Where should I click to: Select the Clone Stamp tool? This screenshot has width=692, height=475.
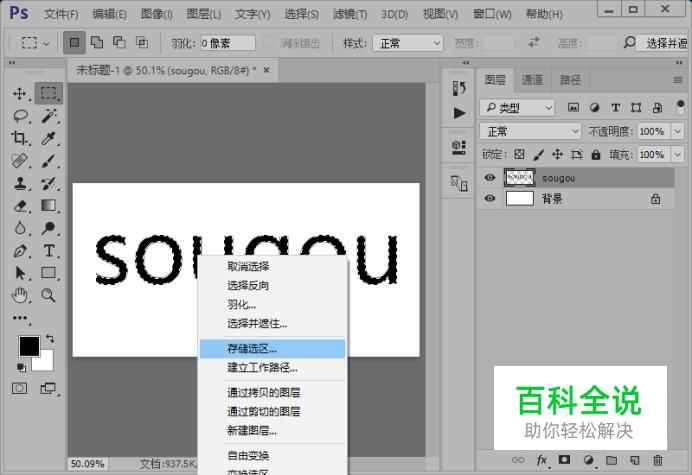pos(20,183)
